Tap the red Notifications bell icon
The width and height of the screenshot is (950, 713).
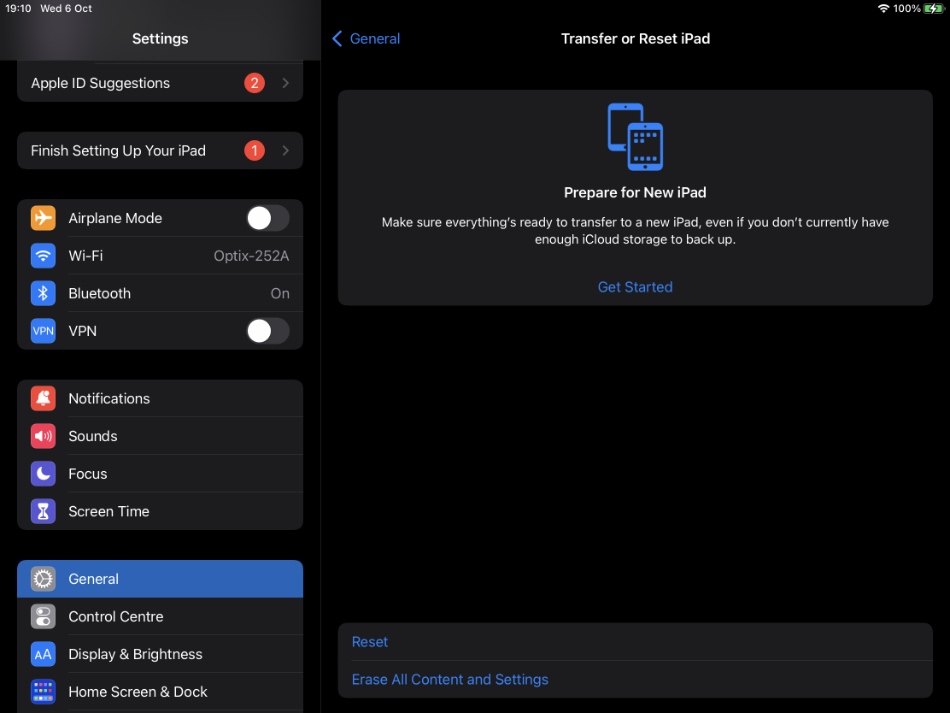(x=43, y=399)
